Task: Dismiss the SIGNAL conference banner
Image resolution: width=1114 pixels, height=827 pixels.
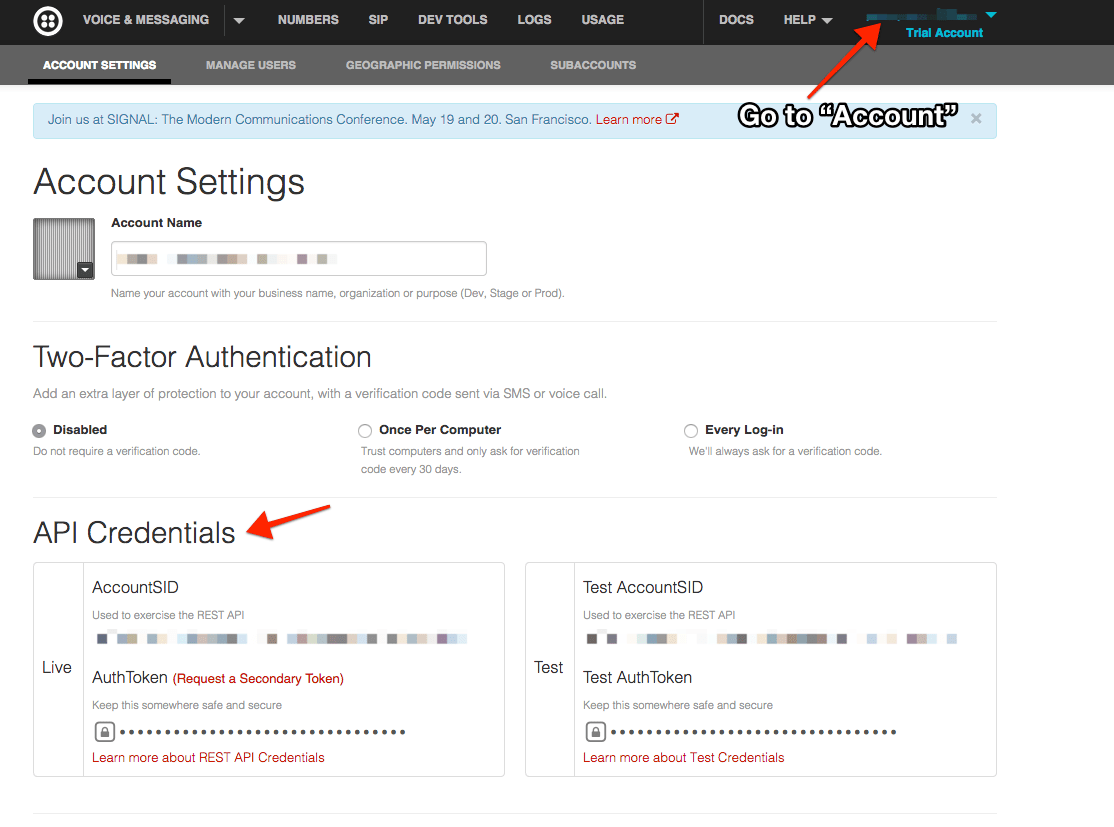Action: pyautogui.click(x=976, y=117)
